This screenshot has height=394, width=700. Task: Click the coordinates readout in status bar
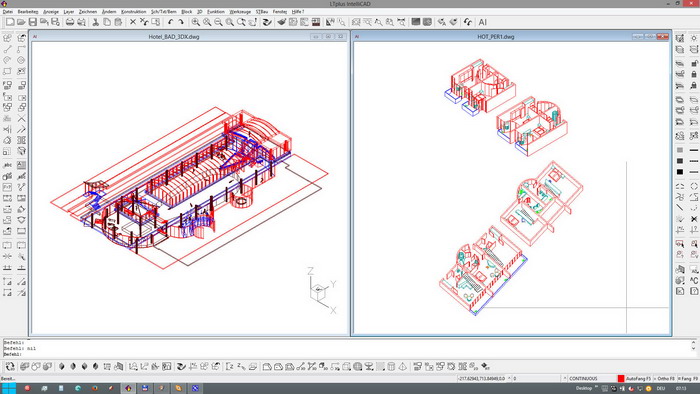[x=482, y=378]
